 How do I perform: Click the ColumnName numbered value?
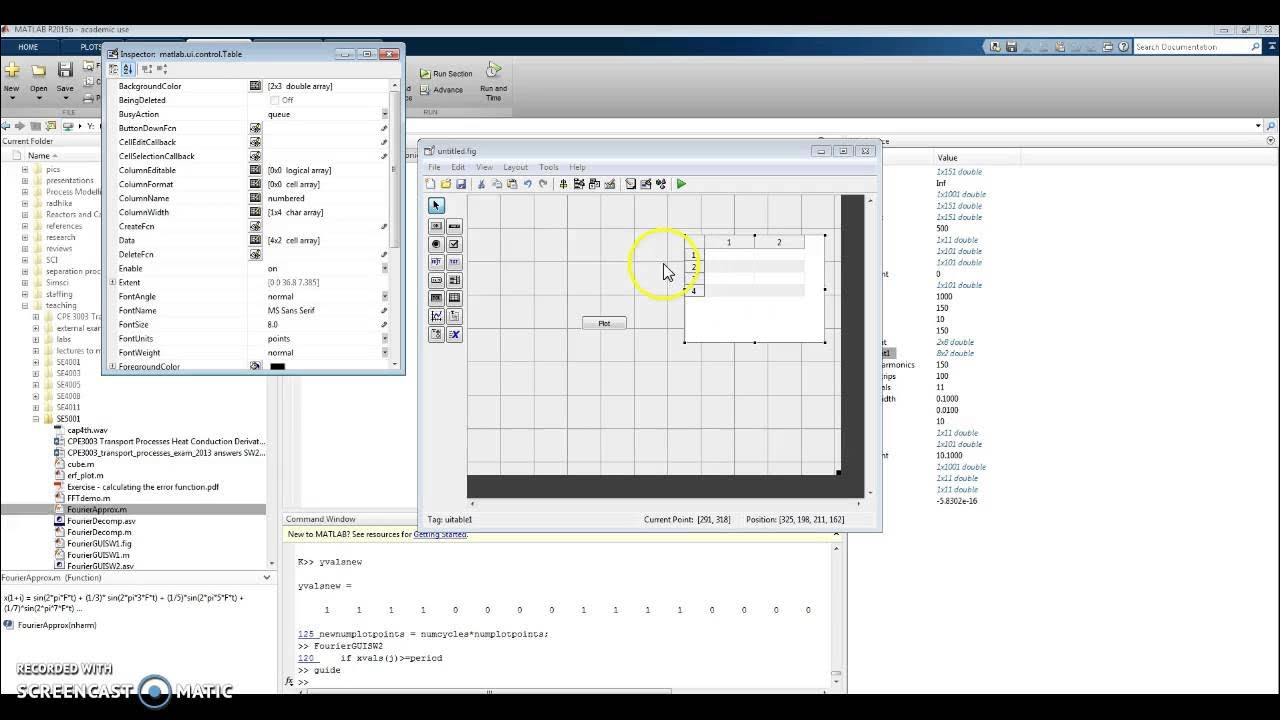(287, 198)
